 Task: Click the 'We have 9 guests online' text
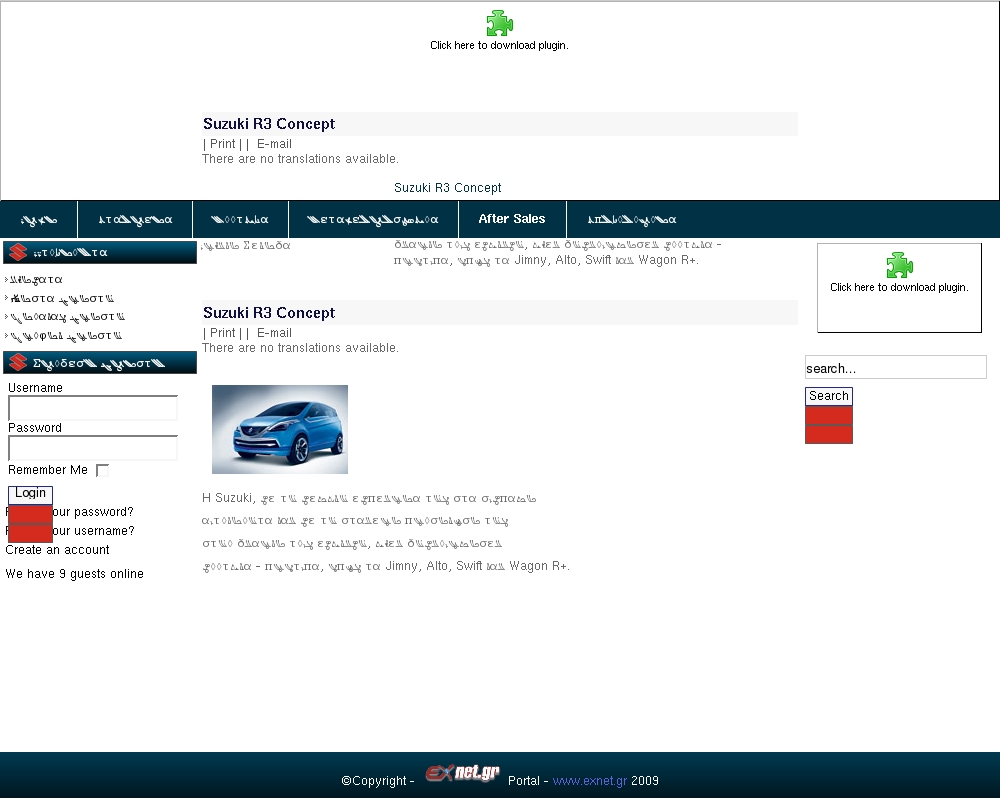pos(75,574)
